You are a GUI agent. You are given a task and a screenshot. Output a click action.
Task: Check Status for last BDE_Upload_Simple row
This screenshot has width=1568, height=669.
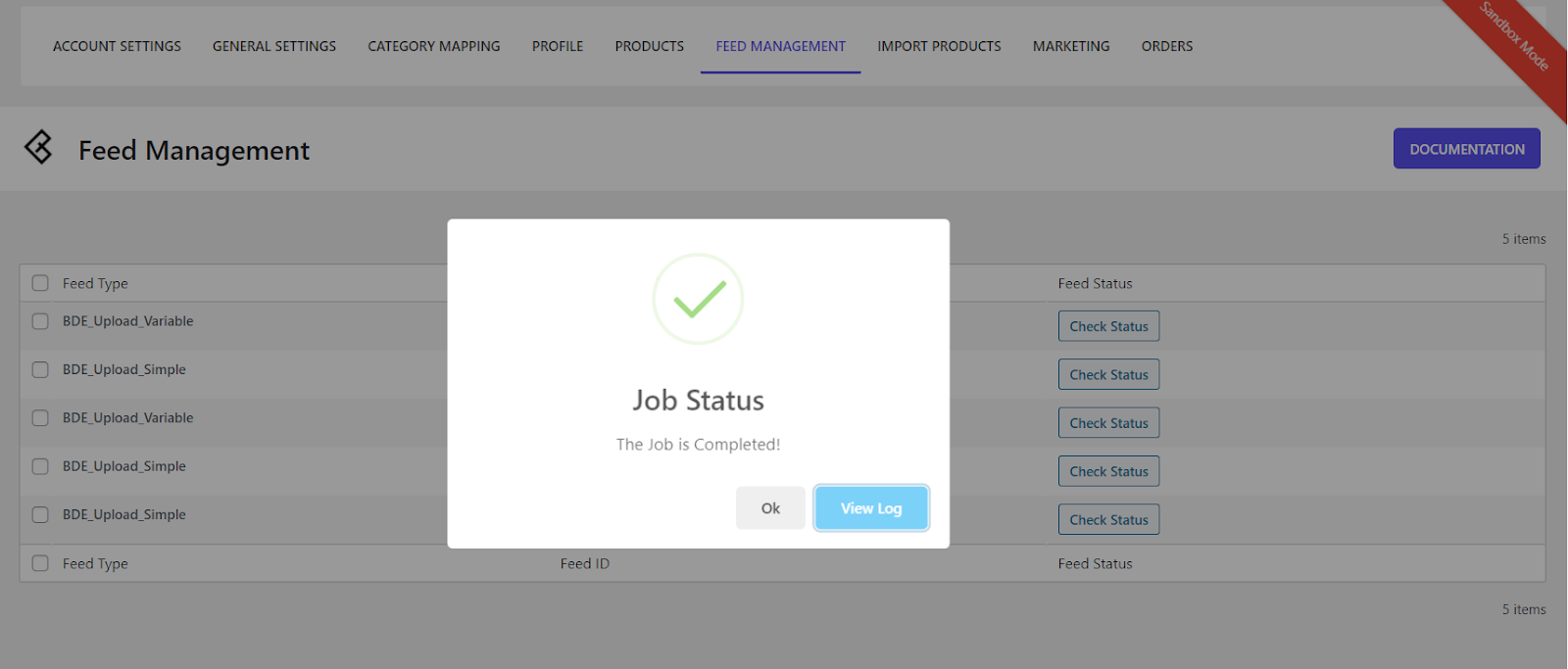1108,520
